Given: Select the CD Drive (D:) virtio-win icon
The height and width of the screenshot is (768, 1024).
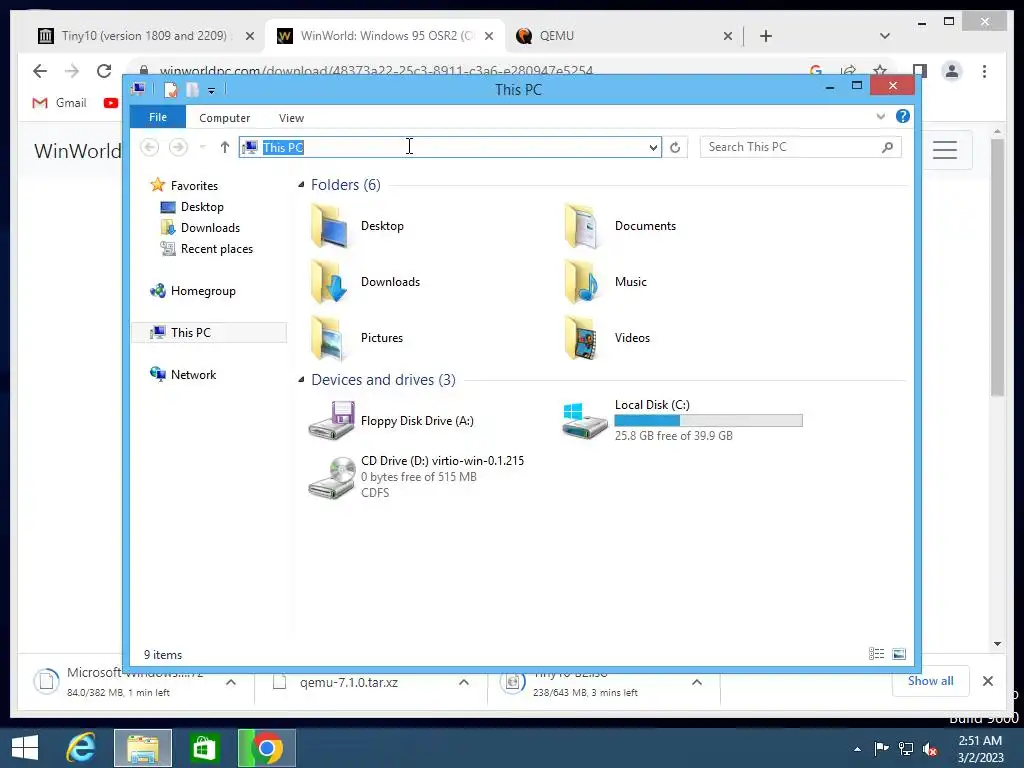Looking at the screenshot, I should (x=332, y=477).
